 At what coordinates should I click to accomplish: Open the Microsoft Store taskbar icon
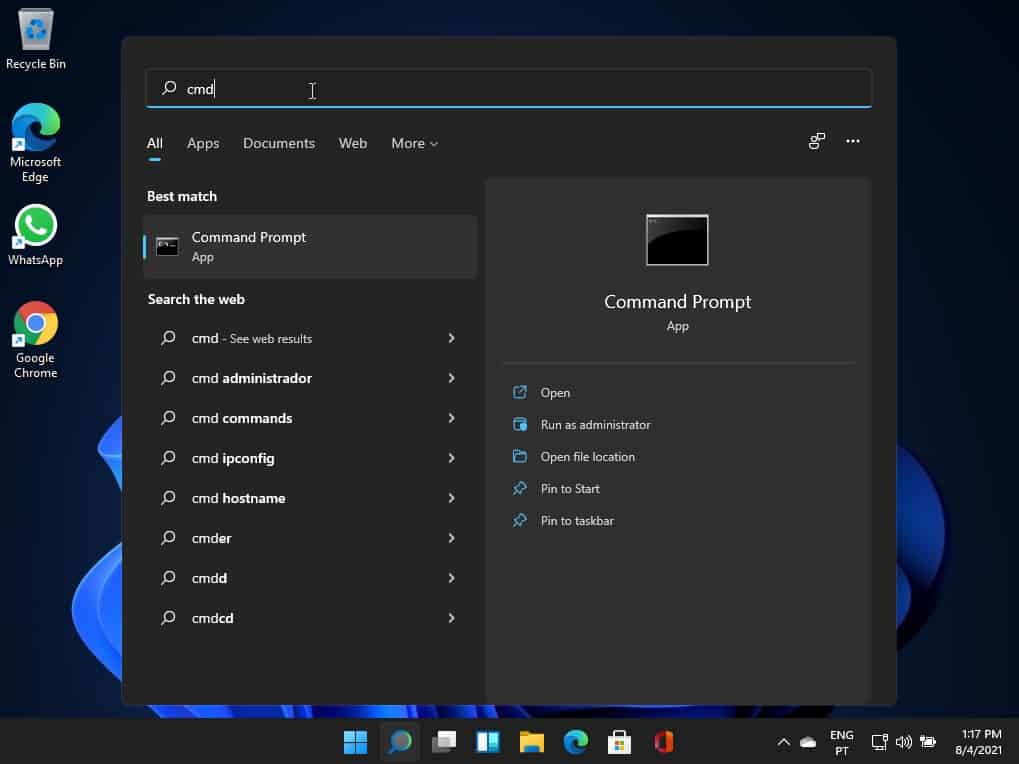tap(619, 742)
